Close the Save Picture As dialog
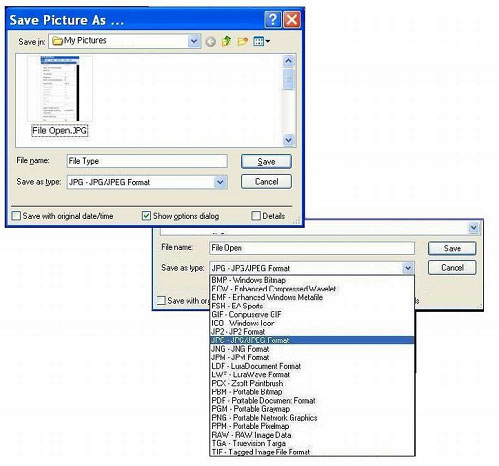Image resolution: width=499 pixels, height=466 pixels. (292, 20)
